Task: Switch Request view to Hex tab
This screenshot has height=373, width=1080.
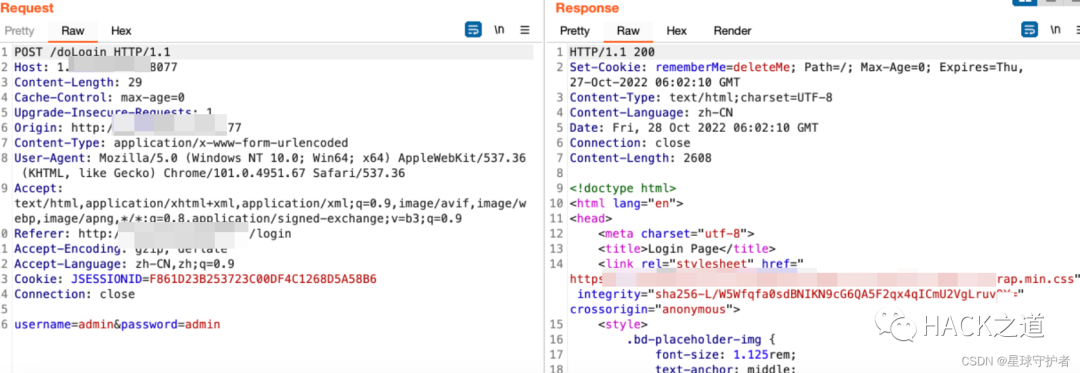Action: click(121, 31)
